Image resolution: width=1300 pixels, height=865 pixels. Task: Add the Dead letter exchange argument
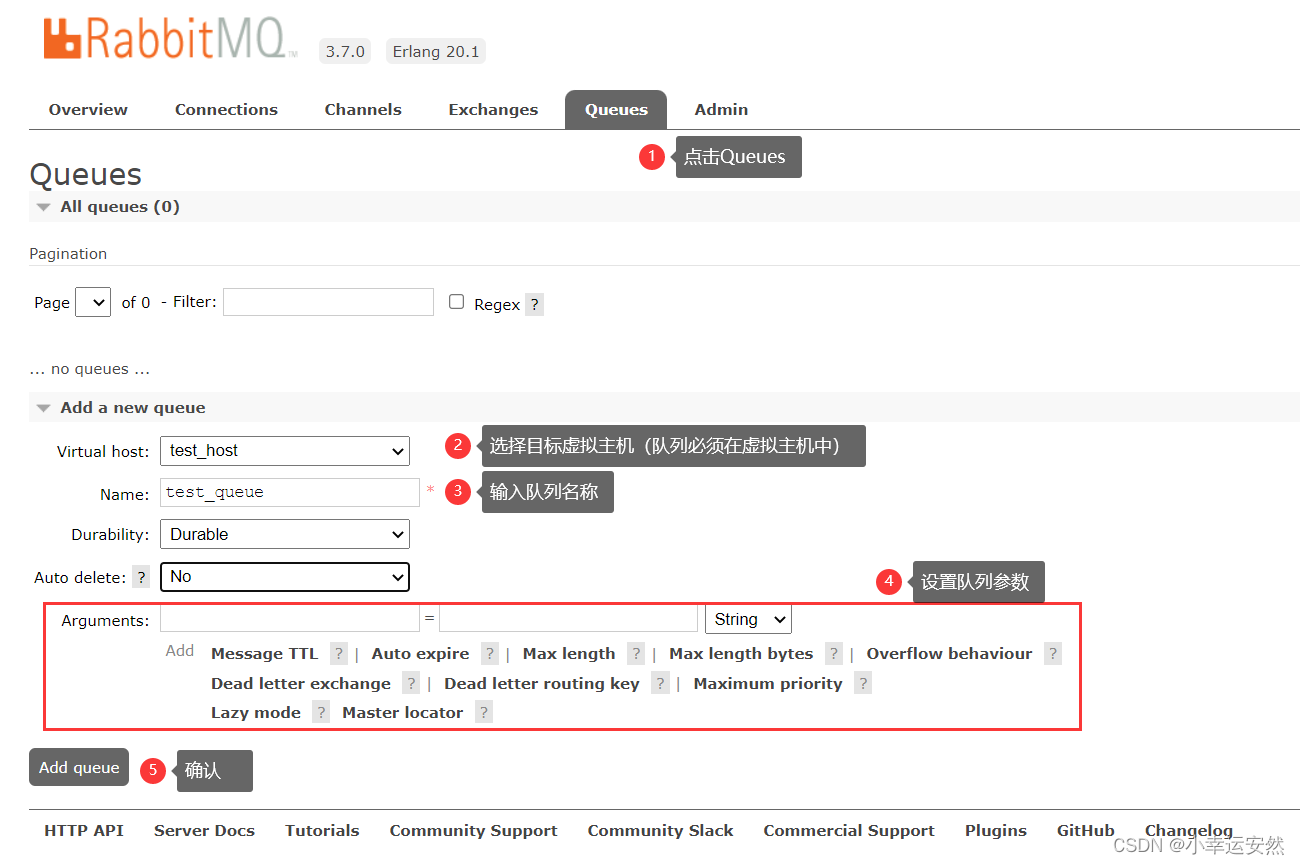tap(301, 684)
